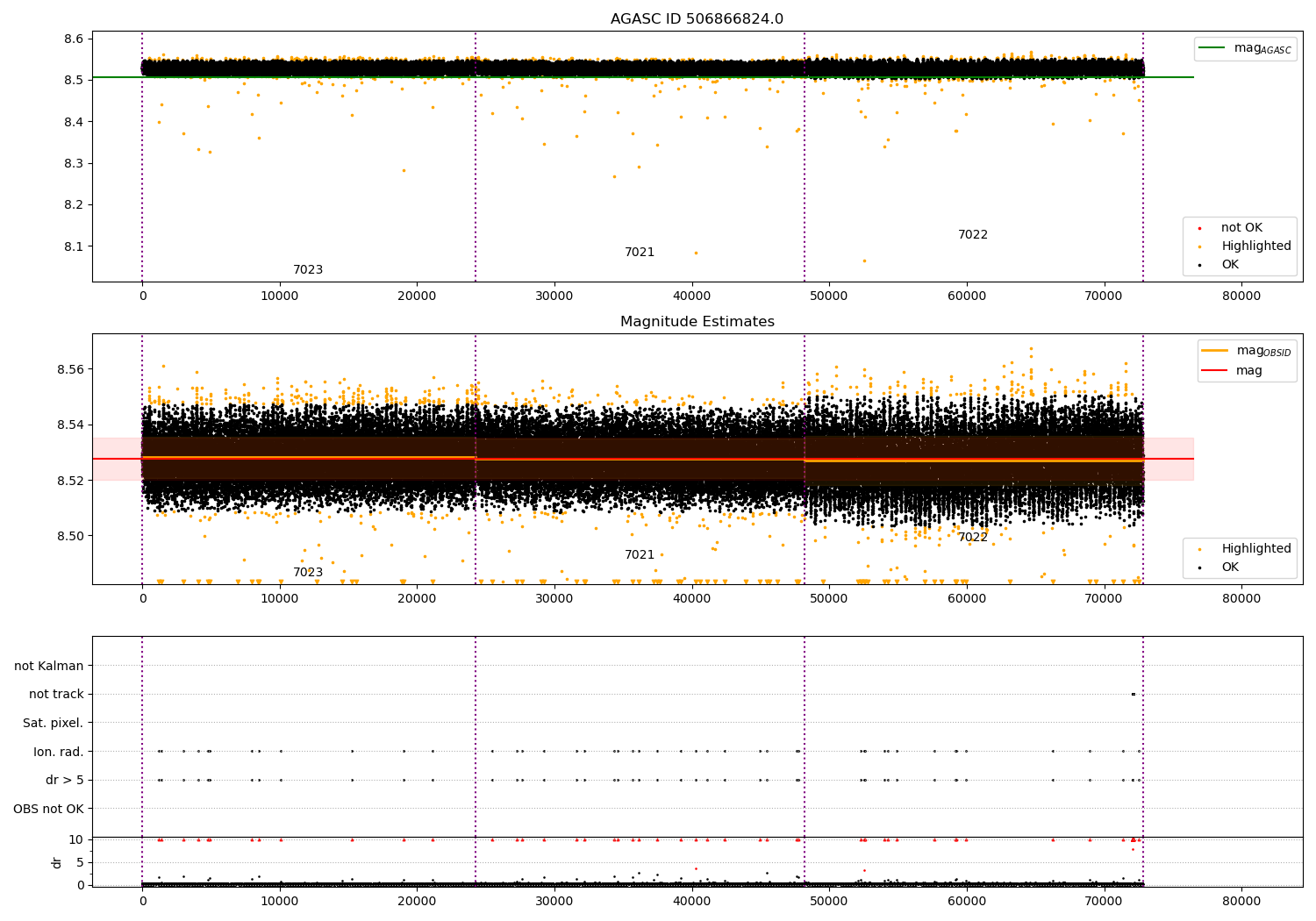Click x-axis tick '50000' under the bottom panel
This screenshot has width=1316, height=921.
(x=829, y=902)
